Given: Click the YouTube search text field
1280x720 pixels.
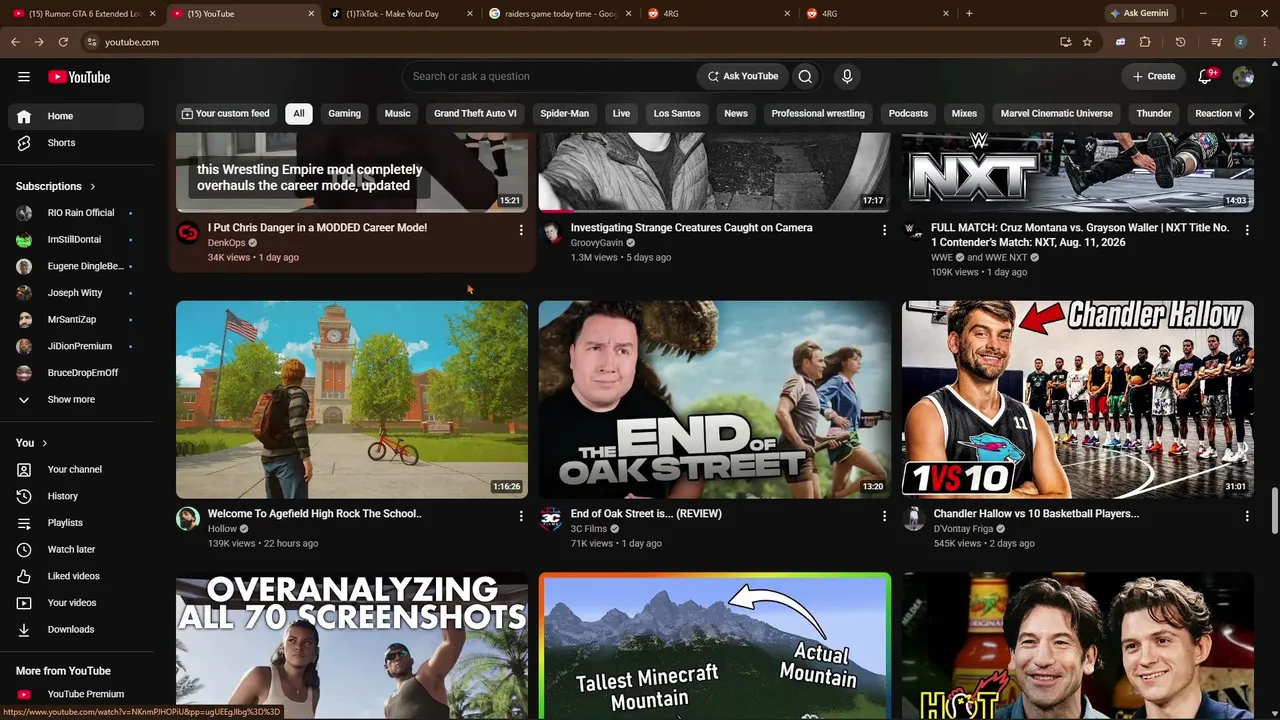Looking at the screenshot, I should [x=550, y=76].
